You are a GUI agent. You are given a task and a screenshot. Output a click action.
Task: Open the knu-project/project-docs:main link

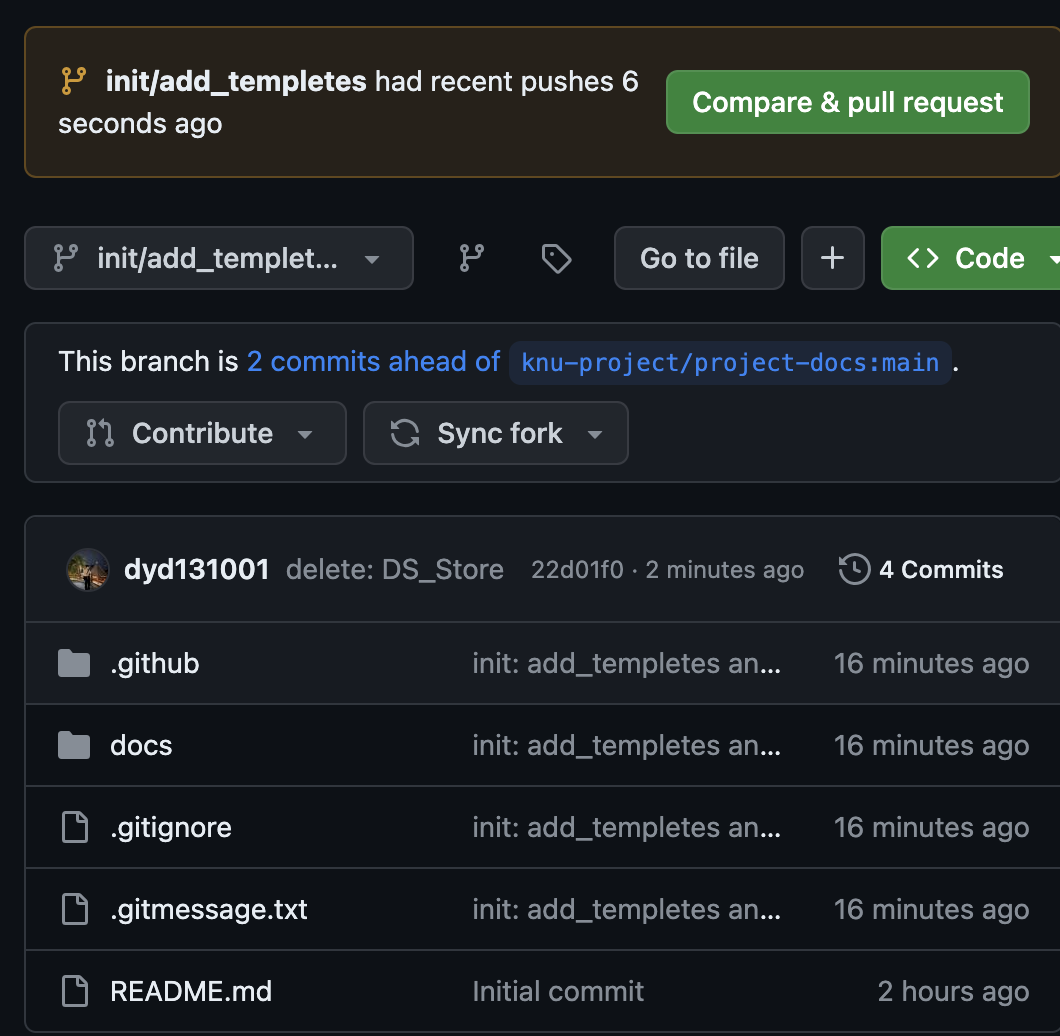click(x=730, y=363)
